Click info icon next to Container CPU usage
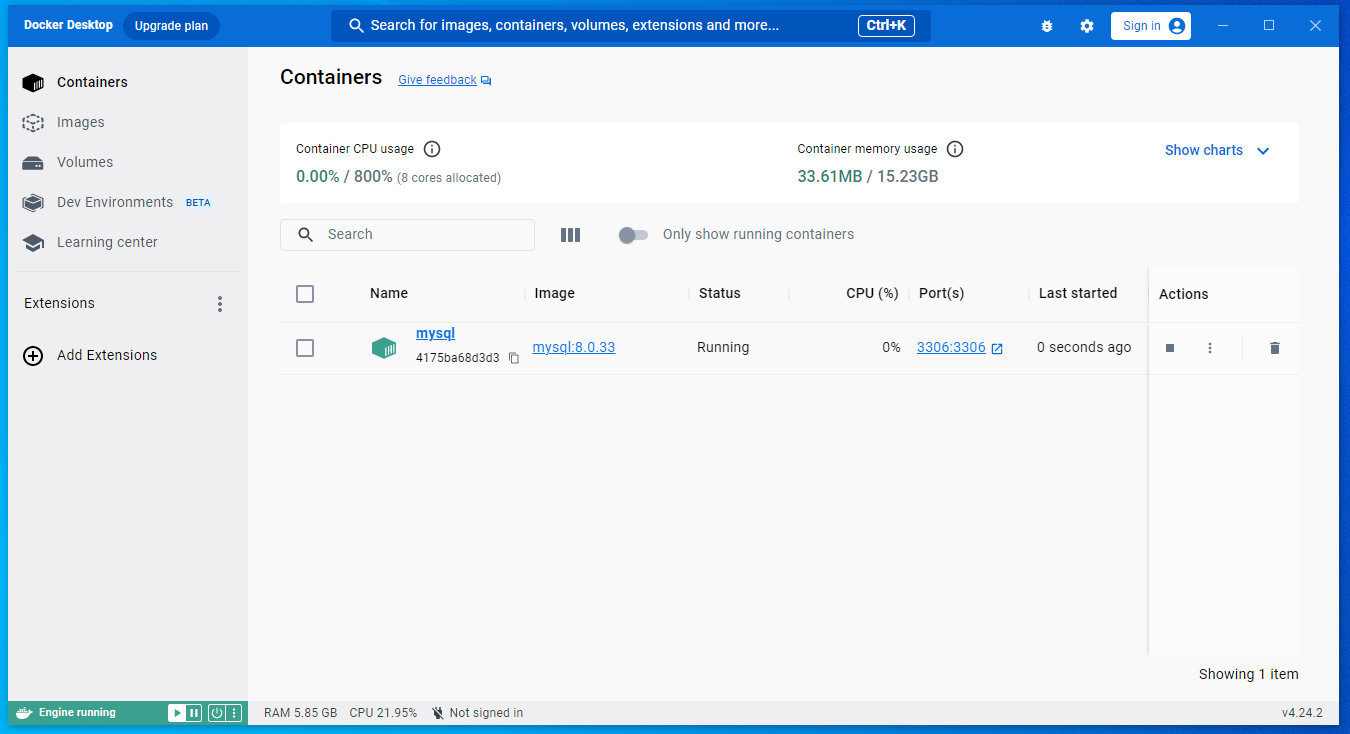Image resolution: width=1350 pixels, height=734 pixels. coord(432,149)
